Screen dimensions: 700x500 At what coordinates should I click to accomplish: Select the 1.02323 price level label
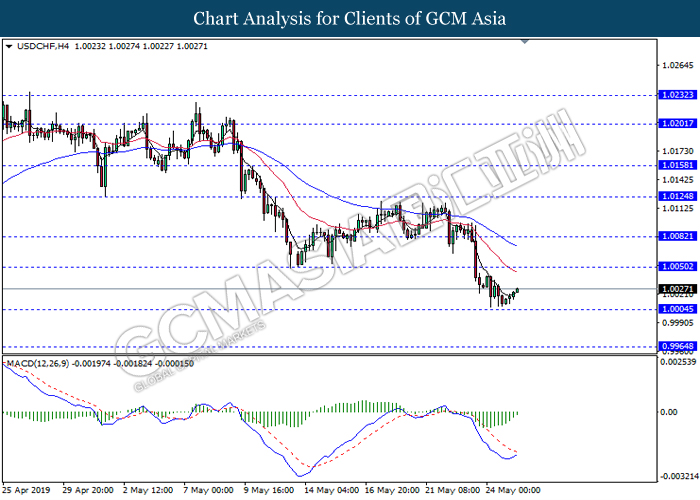point(678,95)
